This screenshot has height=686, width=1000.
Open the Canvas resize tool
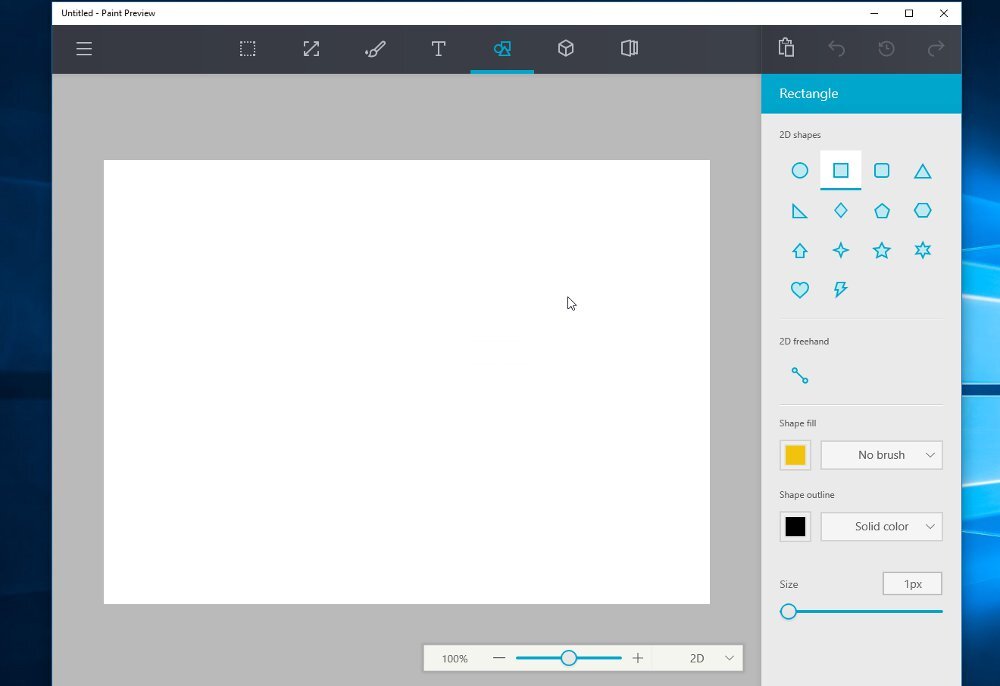[311, 49]
